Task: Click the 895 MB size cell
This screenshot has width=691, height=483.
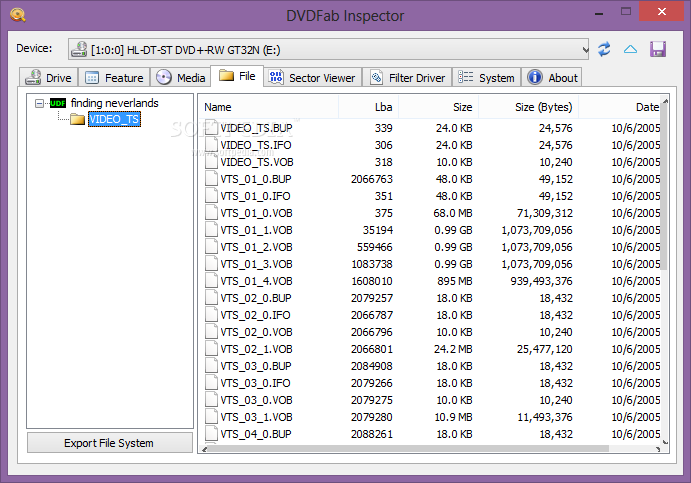Action: [455, 281]
